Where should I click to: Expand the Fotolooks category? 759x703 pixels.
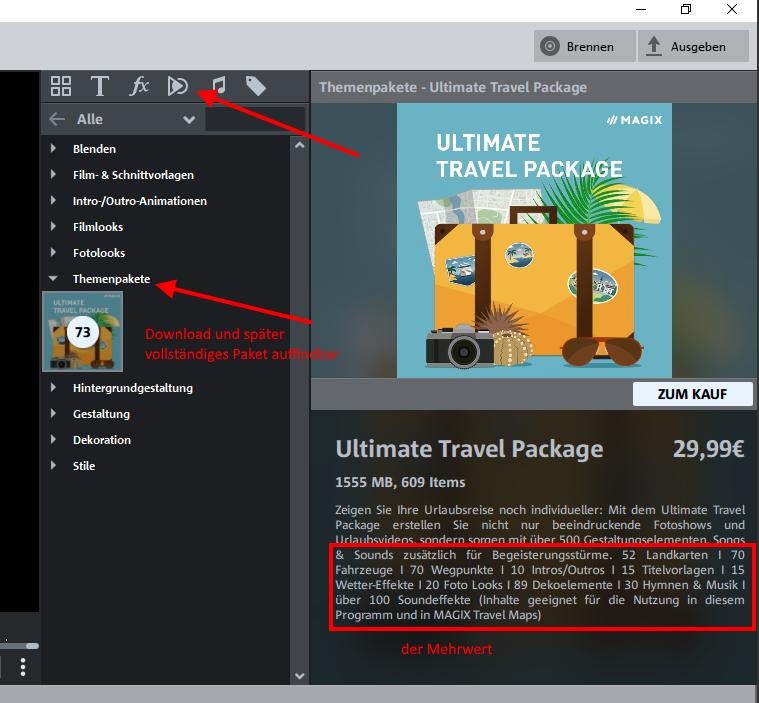tap(53, 253)
